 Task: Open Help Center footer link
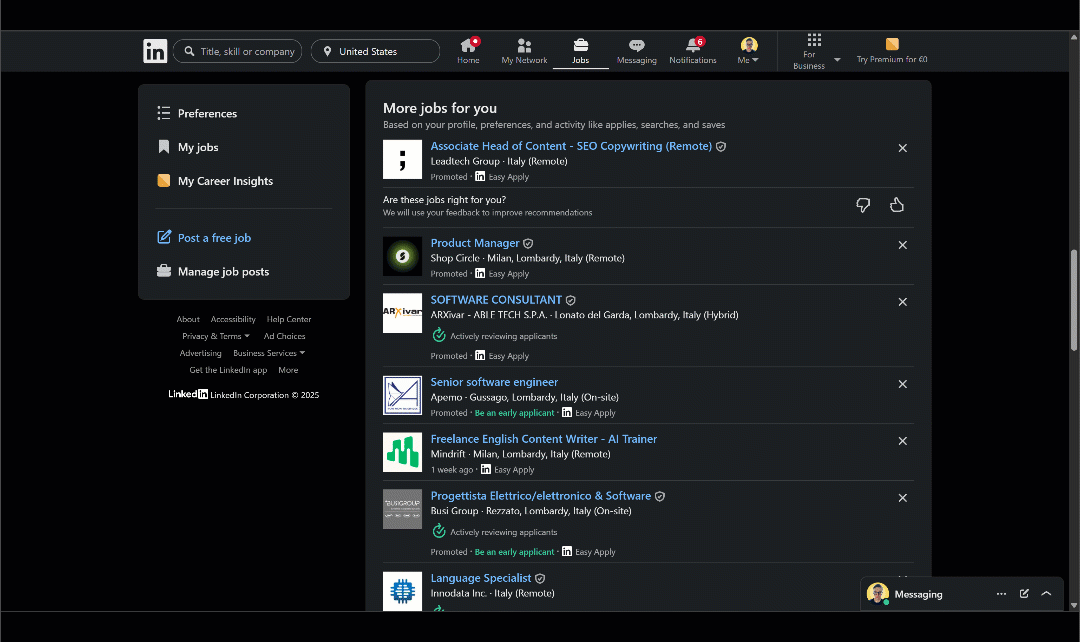289,319
